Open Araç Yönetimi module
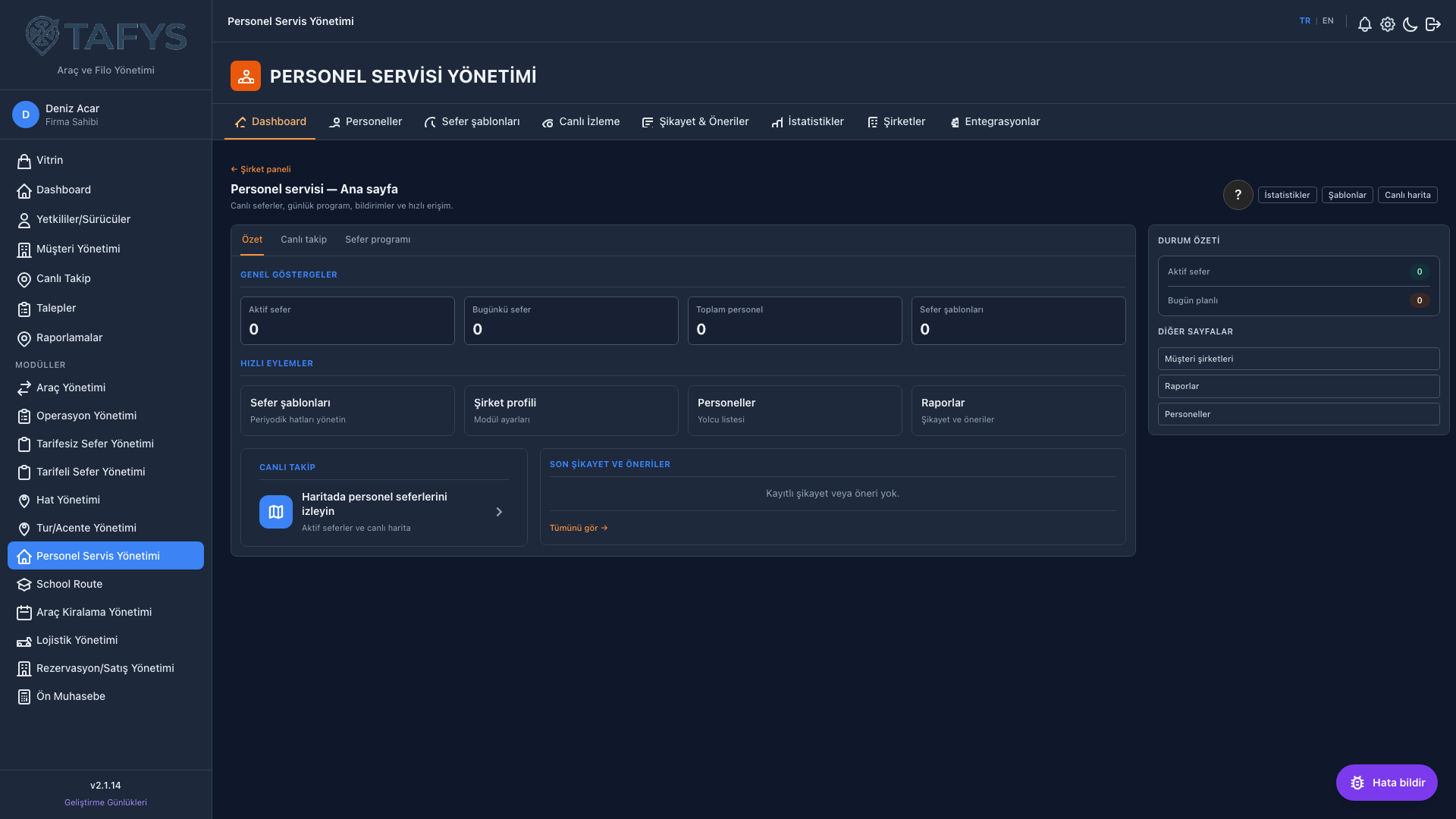This screenshot has width=1456, height=819. [x=105, y=388]
